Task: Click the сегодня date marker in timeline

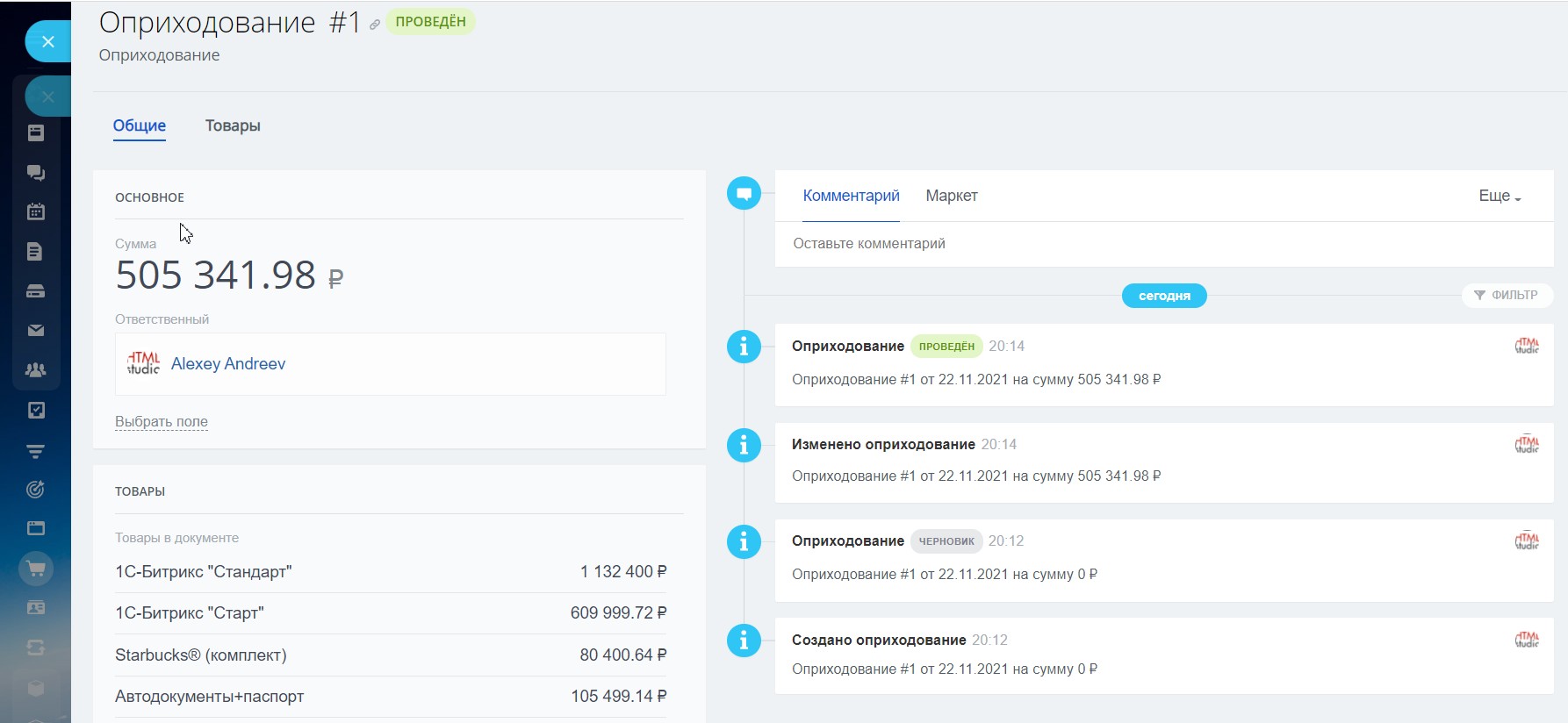Action: click(x=1163, y=296)
